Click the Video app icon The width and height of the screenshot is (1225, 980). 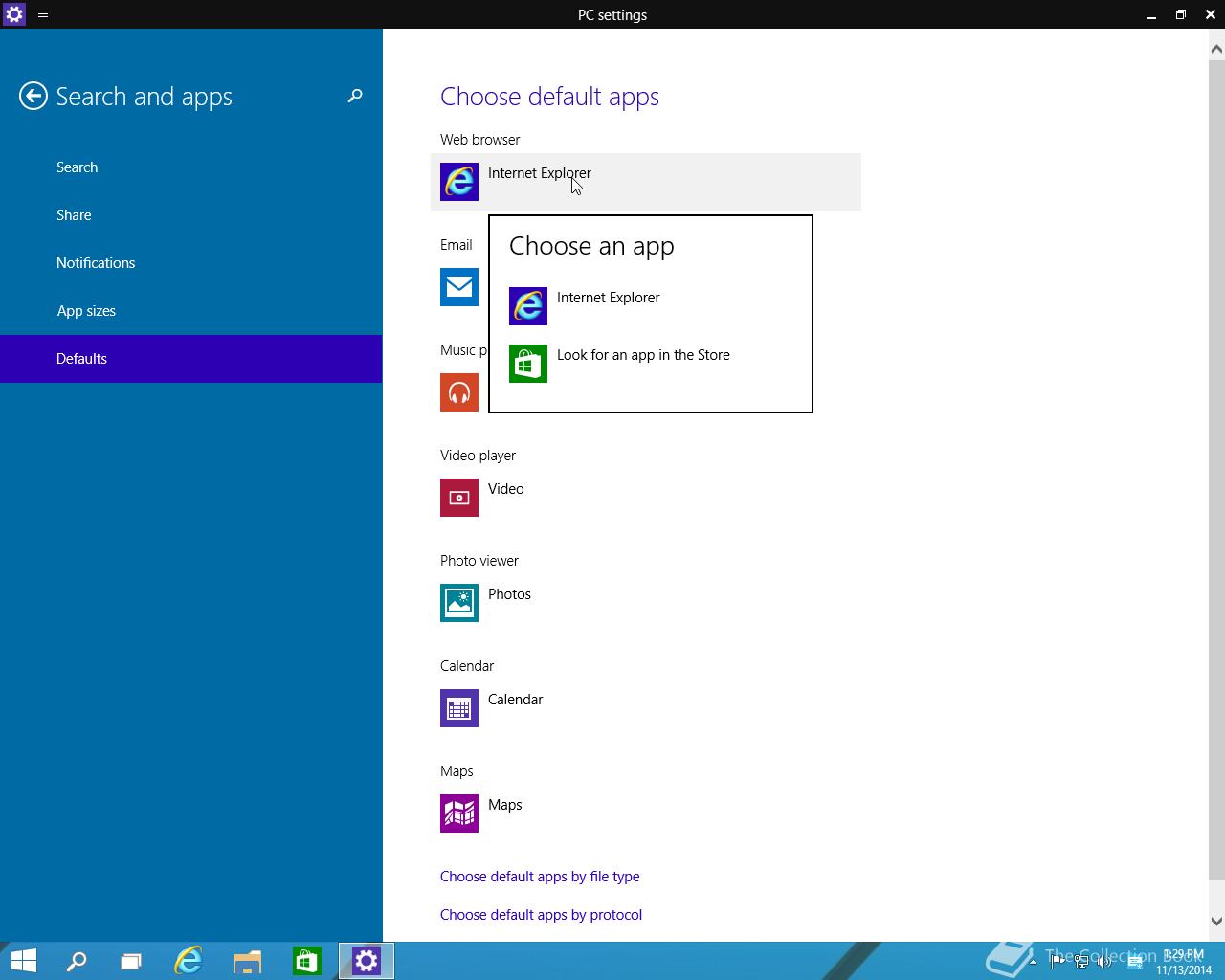coord(459,498)
